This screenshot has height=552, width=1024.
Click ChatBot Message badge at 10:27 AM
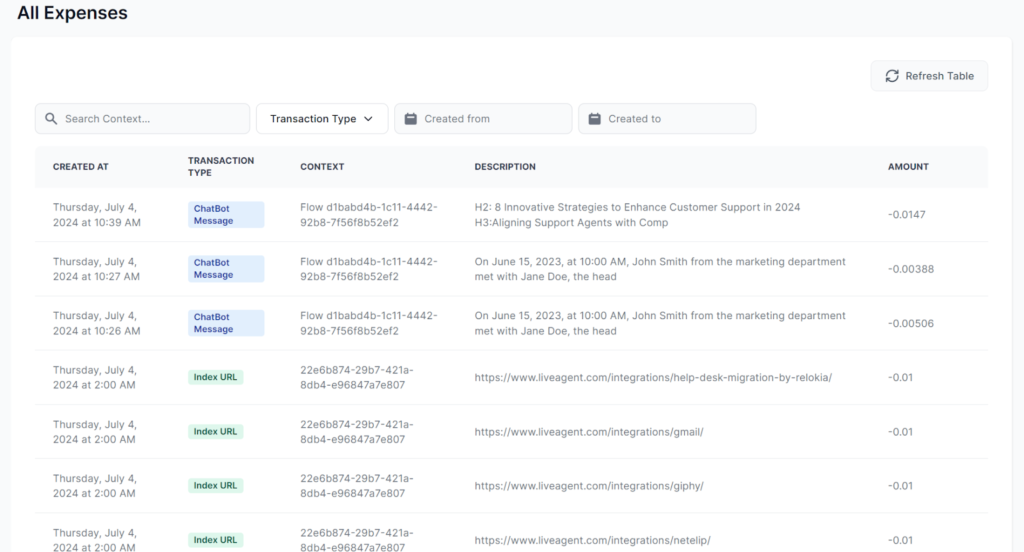coord(226,268)
